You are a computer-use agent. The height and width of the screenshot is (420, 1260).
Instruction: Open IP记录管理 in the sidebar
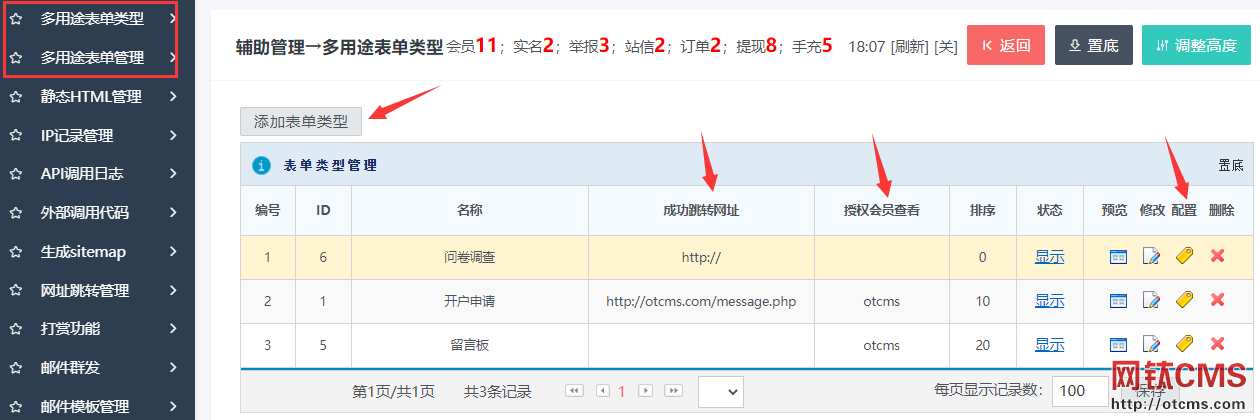pos(95,136)
